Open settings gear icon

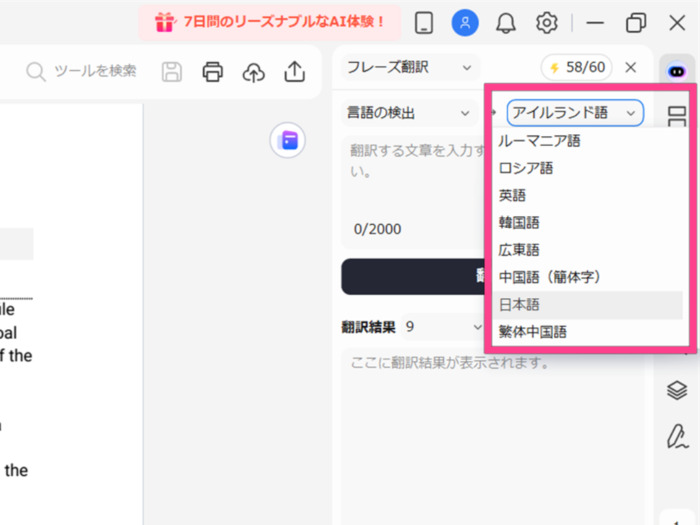coord(546,22)
